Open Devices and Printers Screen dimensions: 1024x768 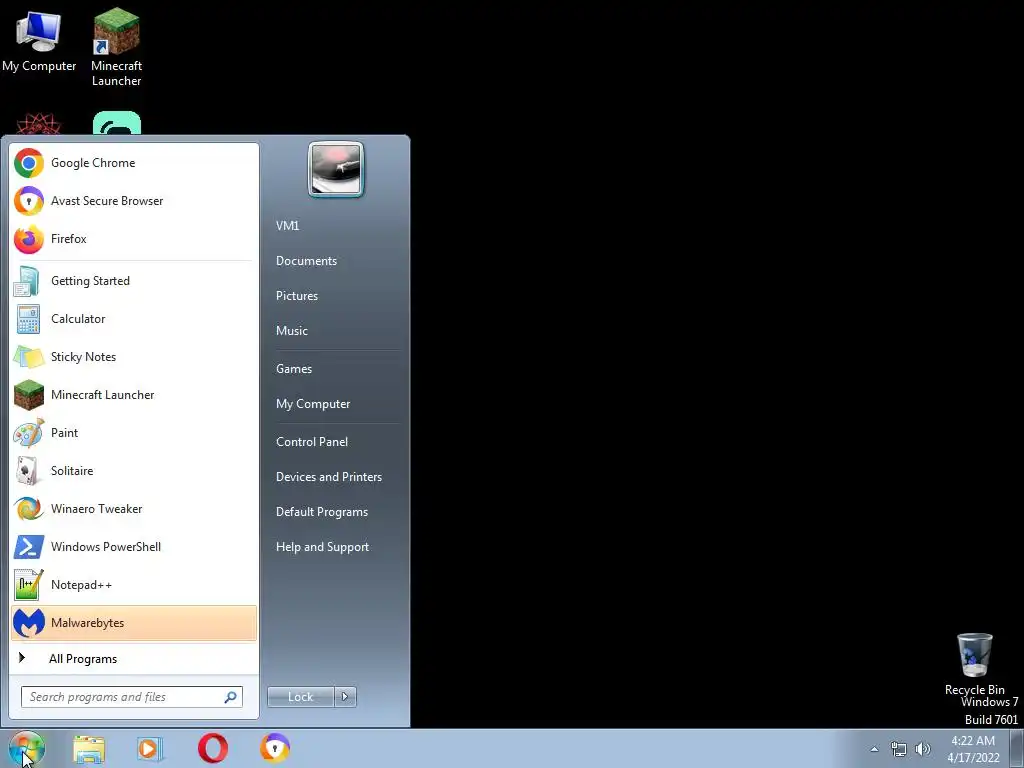tap(337, 477)
